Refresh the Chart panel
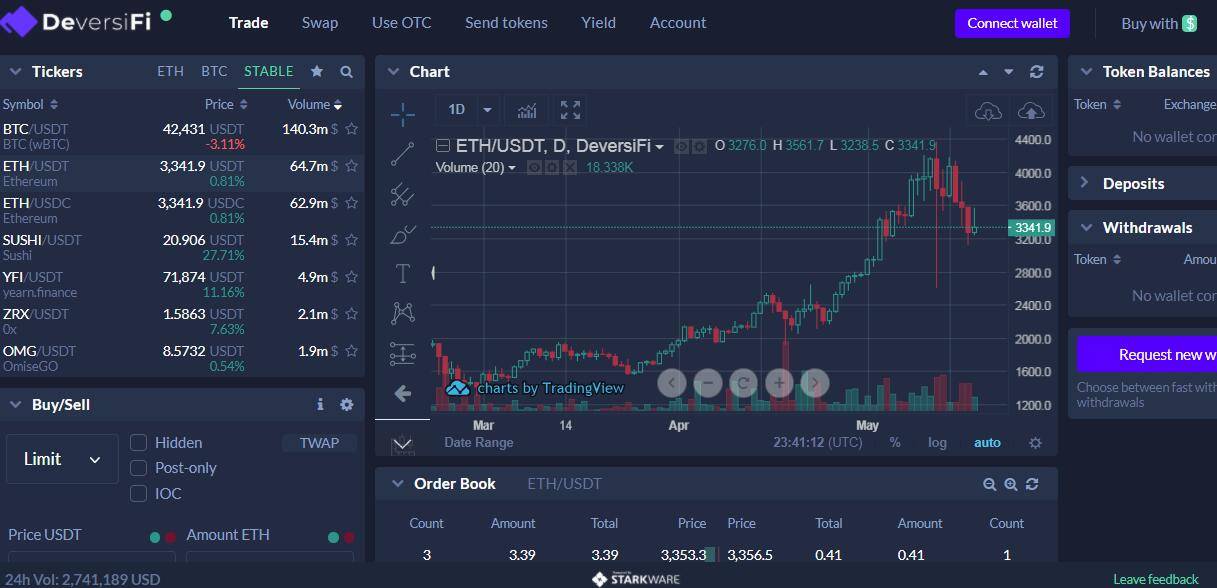The height and width of the screenshot is (588, 1217). coord(1036,72)
